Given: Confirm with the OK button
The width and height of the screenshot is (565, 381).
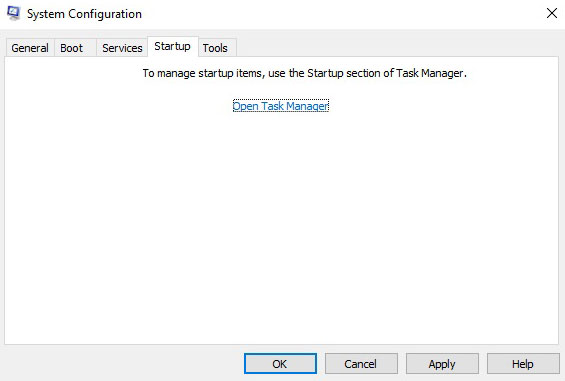Looking at the screenshot, I should coord(280,364).
